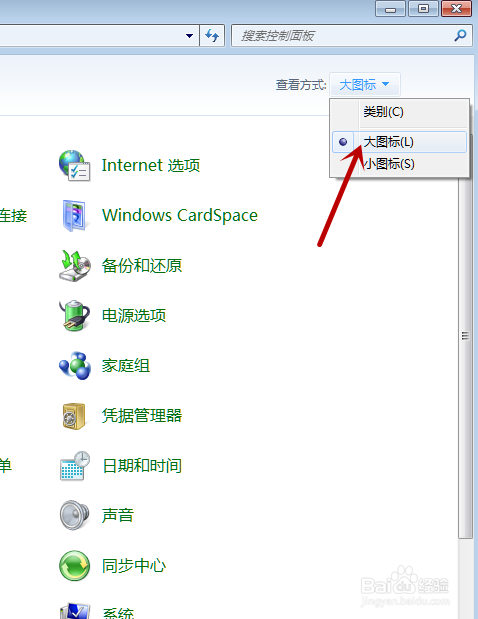Screen dimensions: 478x619
Task: Open the 电源选项 battery icon
Action: (x=75, y=315)
